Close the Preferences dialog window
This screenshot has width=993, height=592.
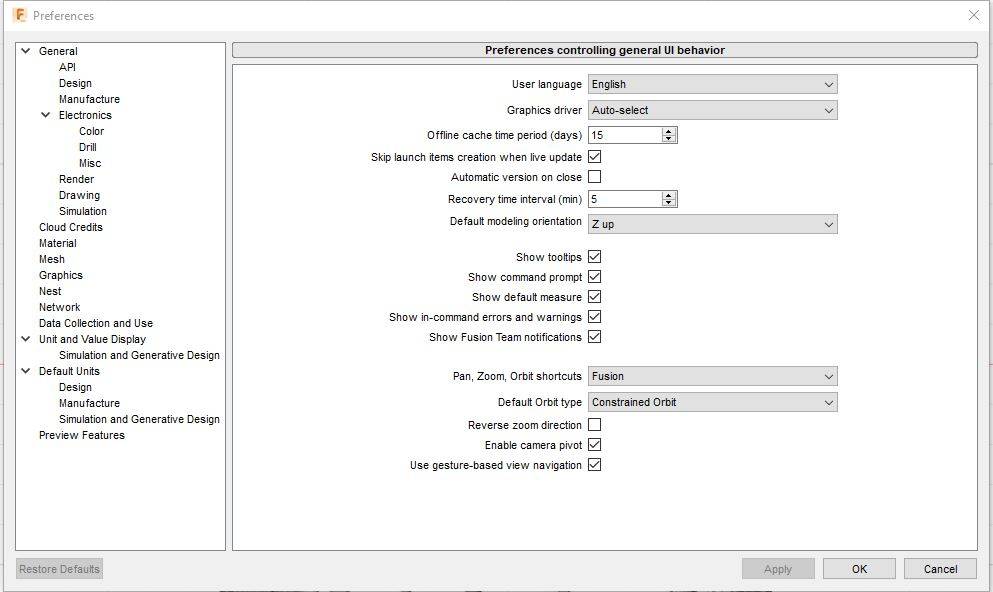[x=974, y=15]
